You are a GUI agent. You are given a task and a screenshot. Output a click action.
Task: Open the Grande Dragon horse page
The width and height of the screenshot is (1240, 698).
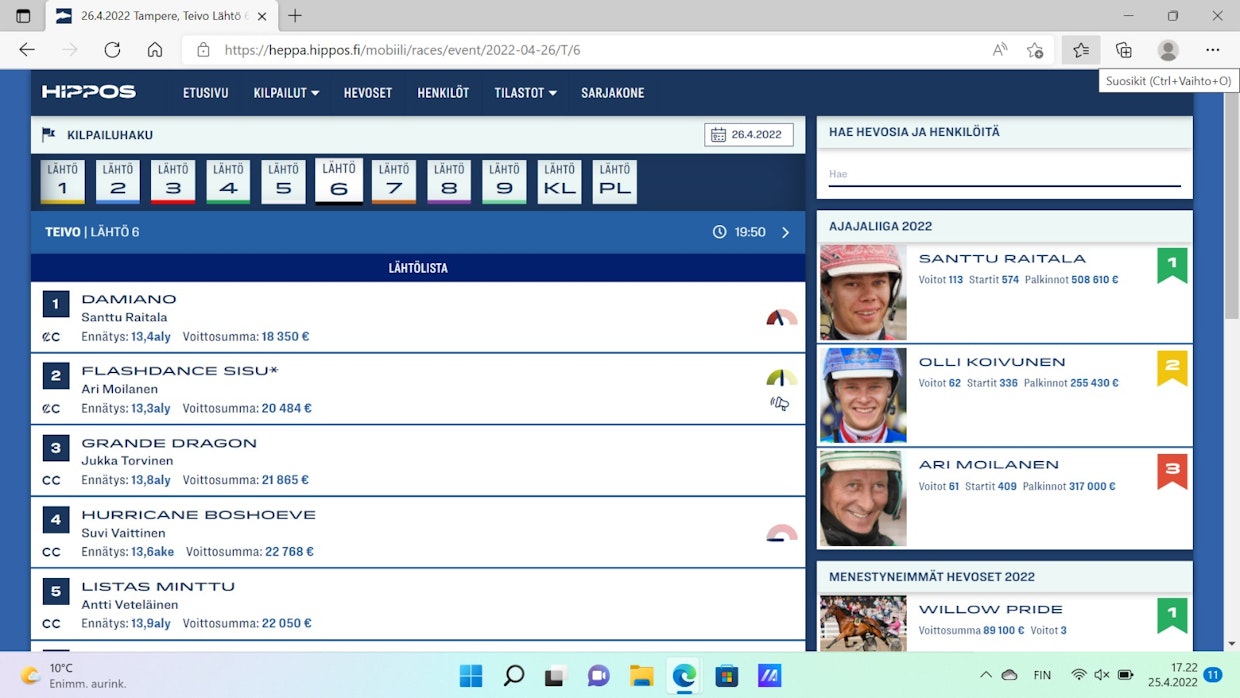(169, 443)
